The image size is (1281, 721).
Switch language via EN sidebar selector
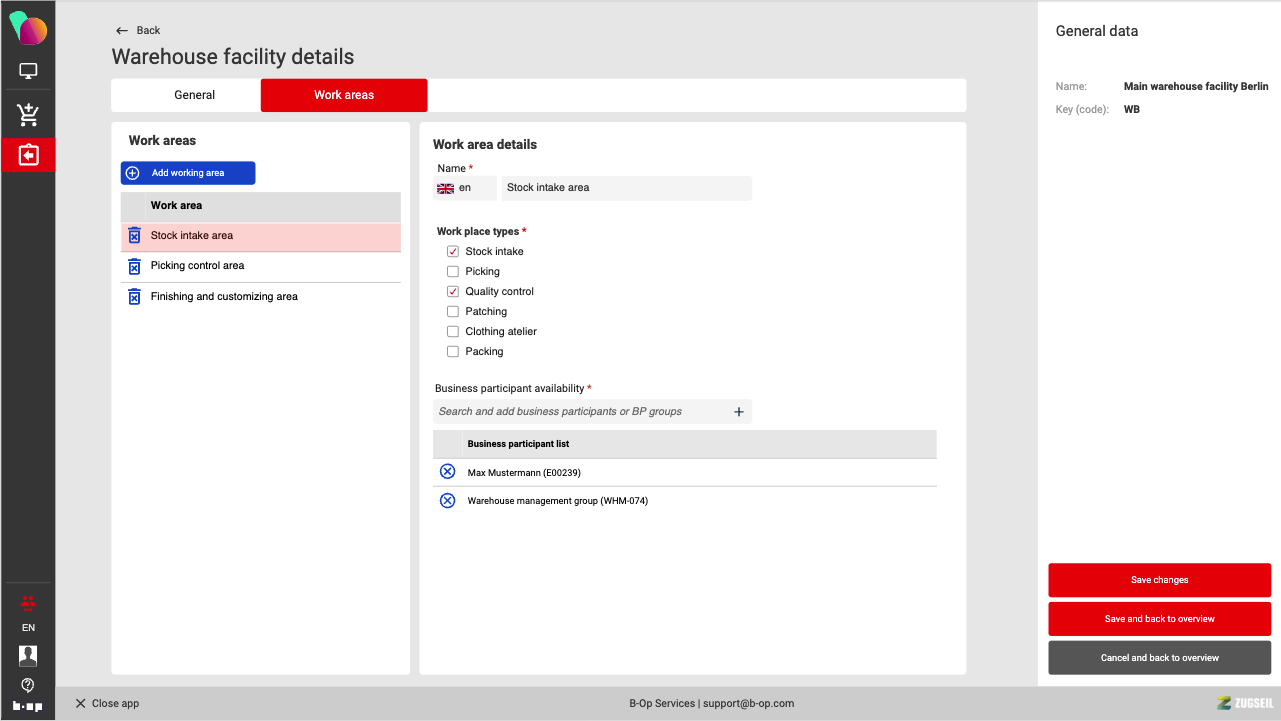tap(28, 628)
